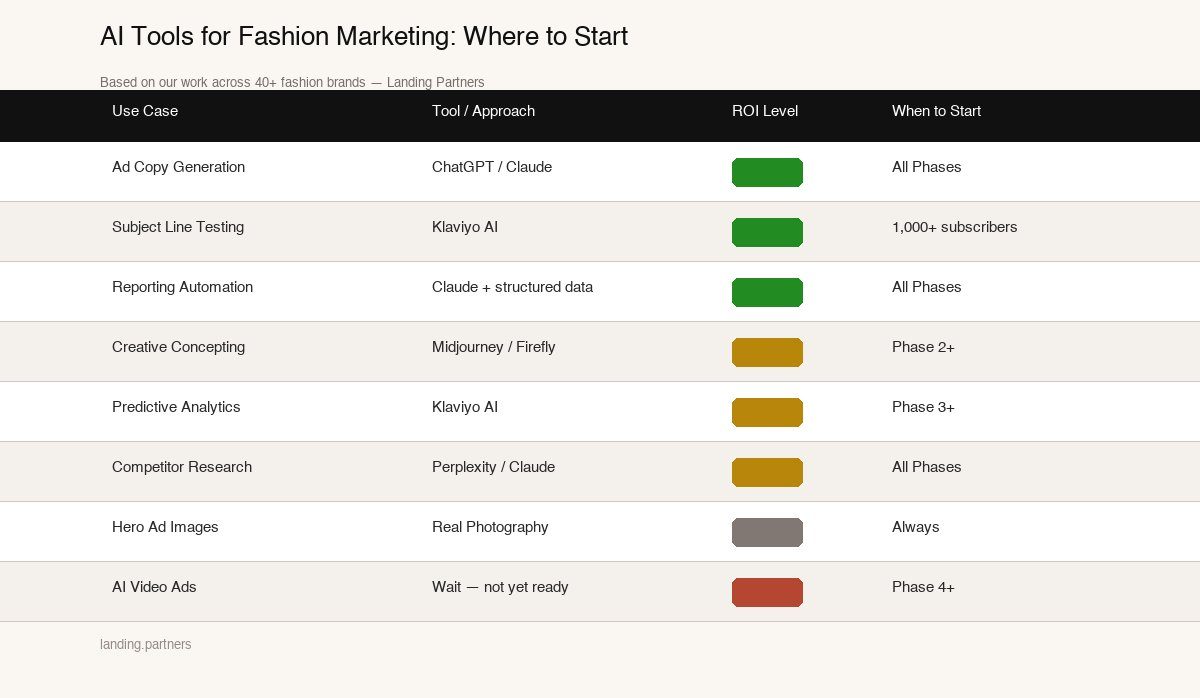The height and width of the screenshot is (698, 1200).
Task: Open the landing.partners footer link
Action: click(x=146, y=644)
